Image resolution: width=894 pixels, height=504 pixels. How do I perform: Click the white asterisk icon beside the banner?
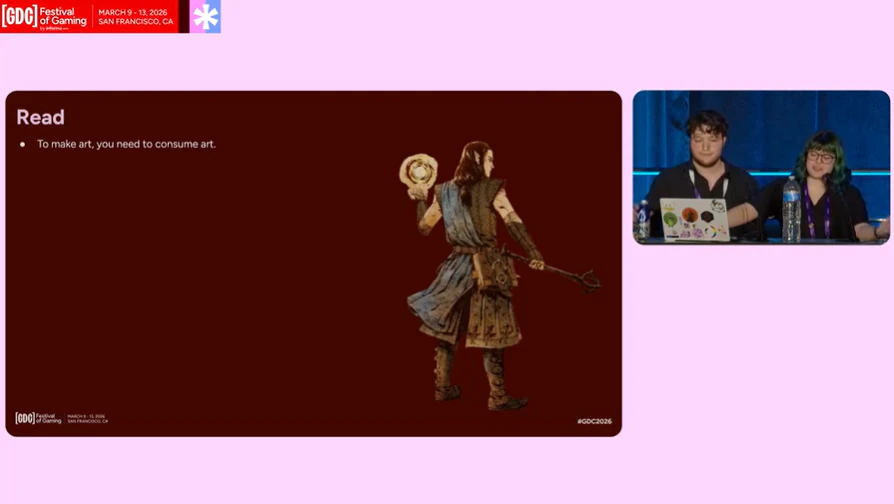205,17
